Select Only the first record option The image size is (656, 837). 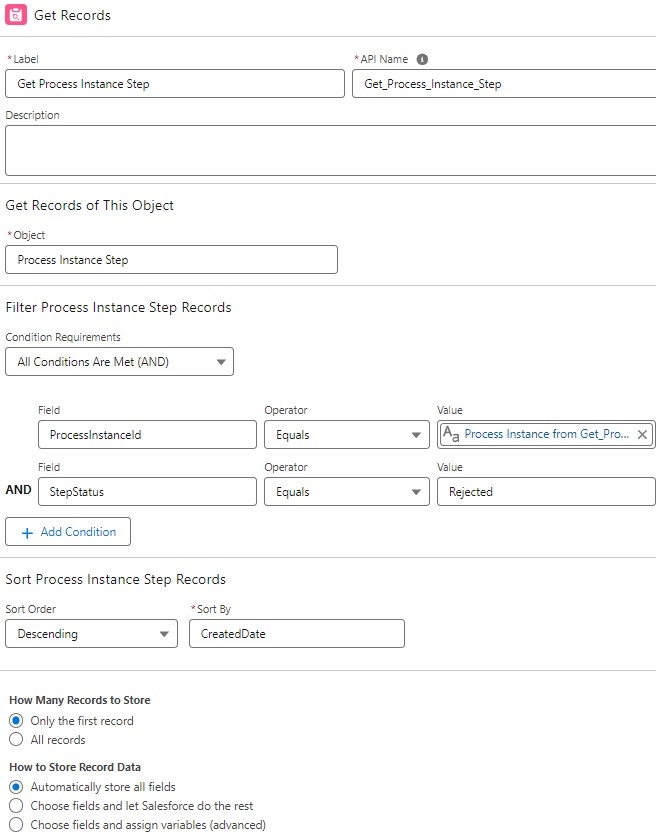(x=16, y=721)
